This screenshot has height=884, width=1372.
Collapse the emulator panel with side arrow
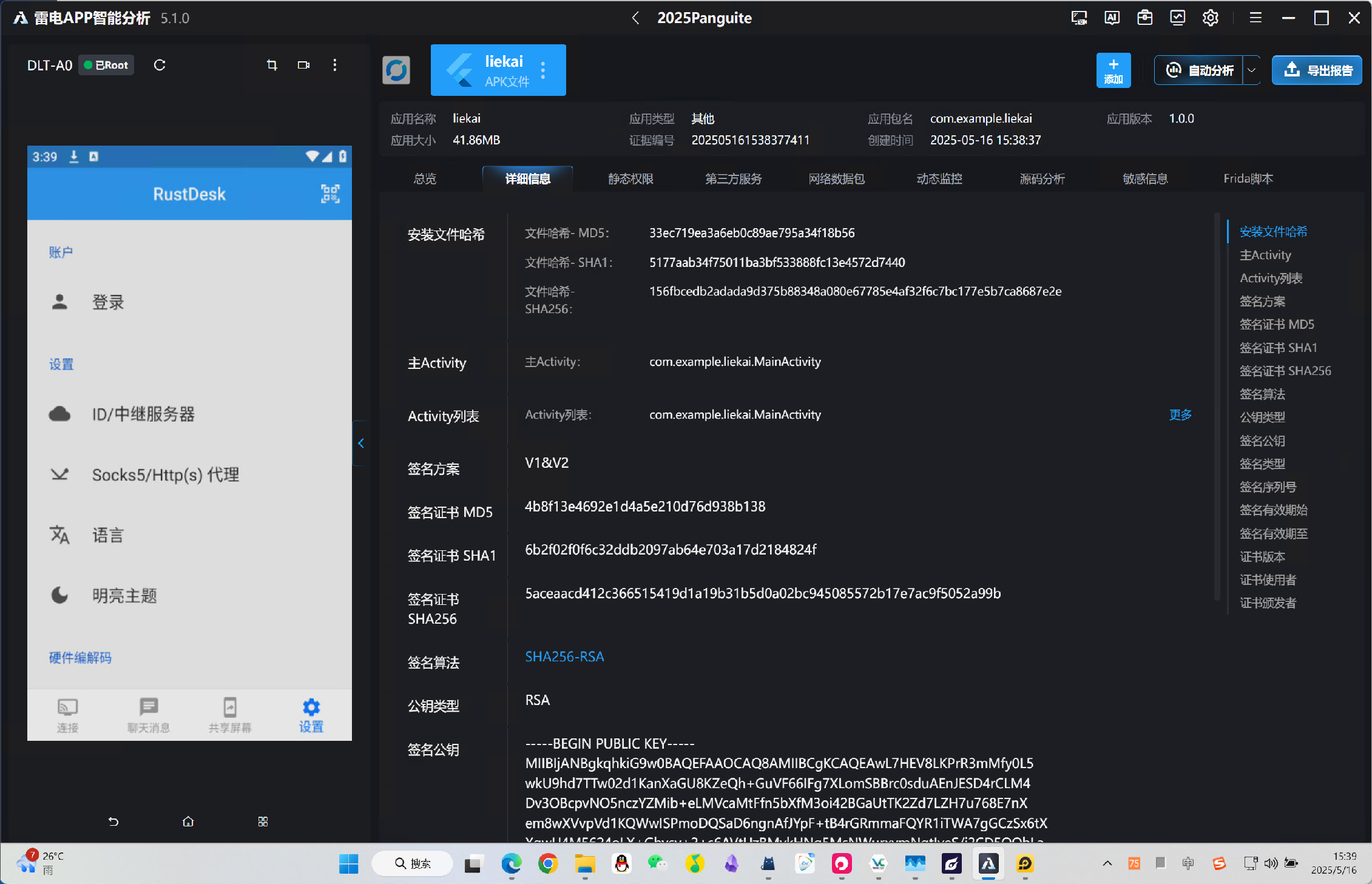tap(361, 443)
